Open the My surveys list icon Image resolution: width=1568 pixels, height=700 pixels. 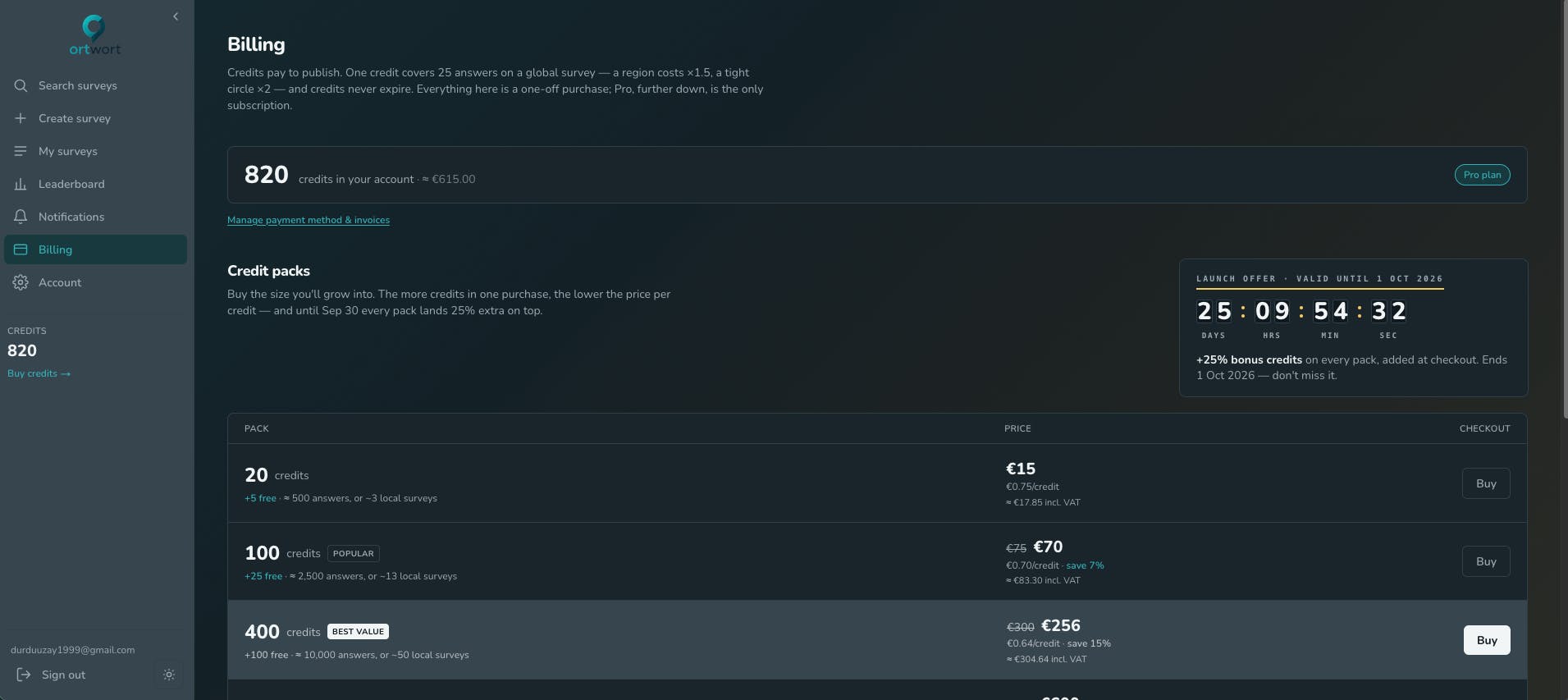pyautogui.click(x=21, y=151)
